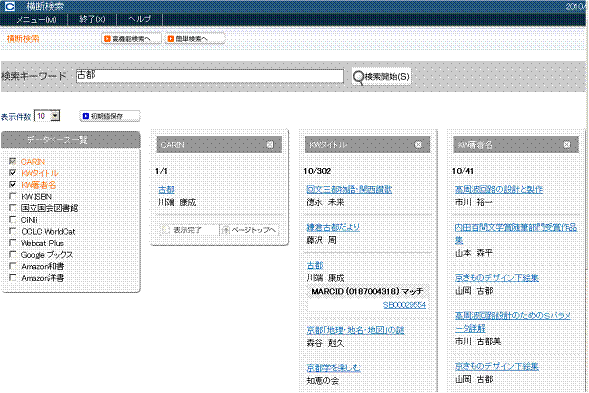Click the 表示件数 label text
Screen dimensions: 589x393
(16, 117)
